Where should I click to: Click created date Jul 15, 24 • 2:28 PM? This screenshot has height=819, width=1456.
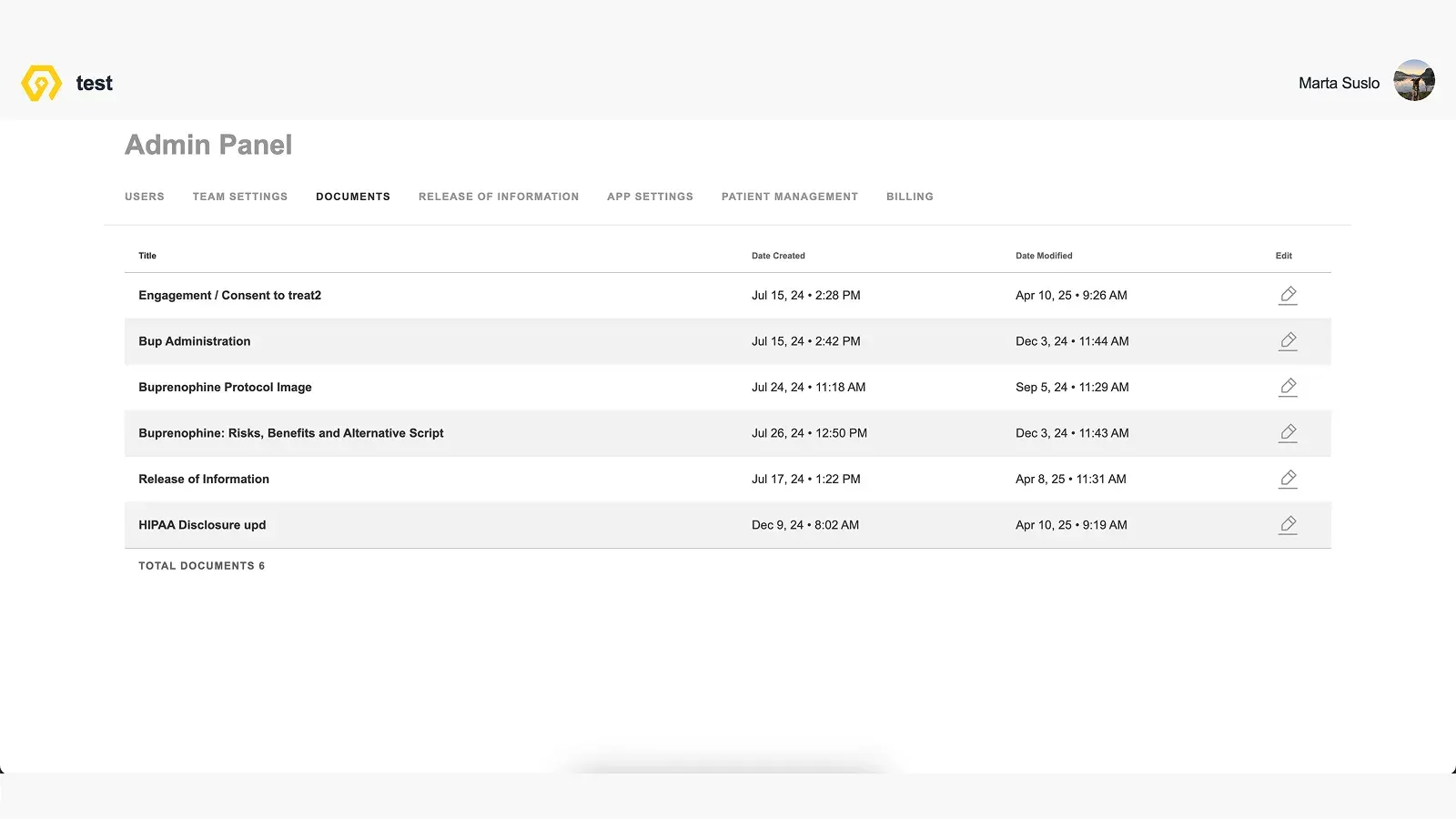(806, 296)
